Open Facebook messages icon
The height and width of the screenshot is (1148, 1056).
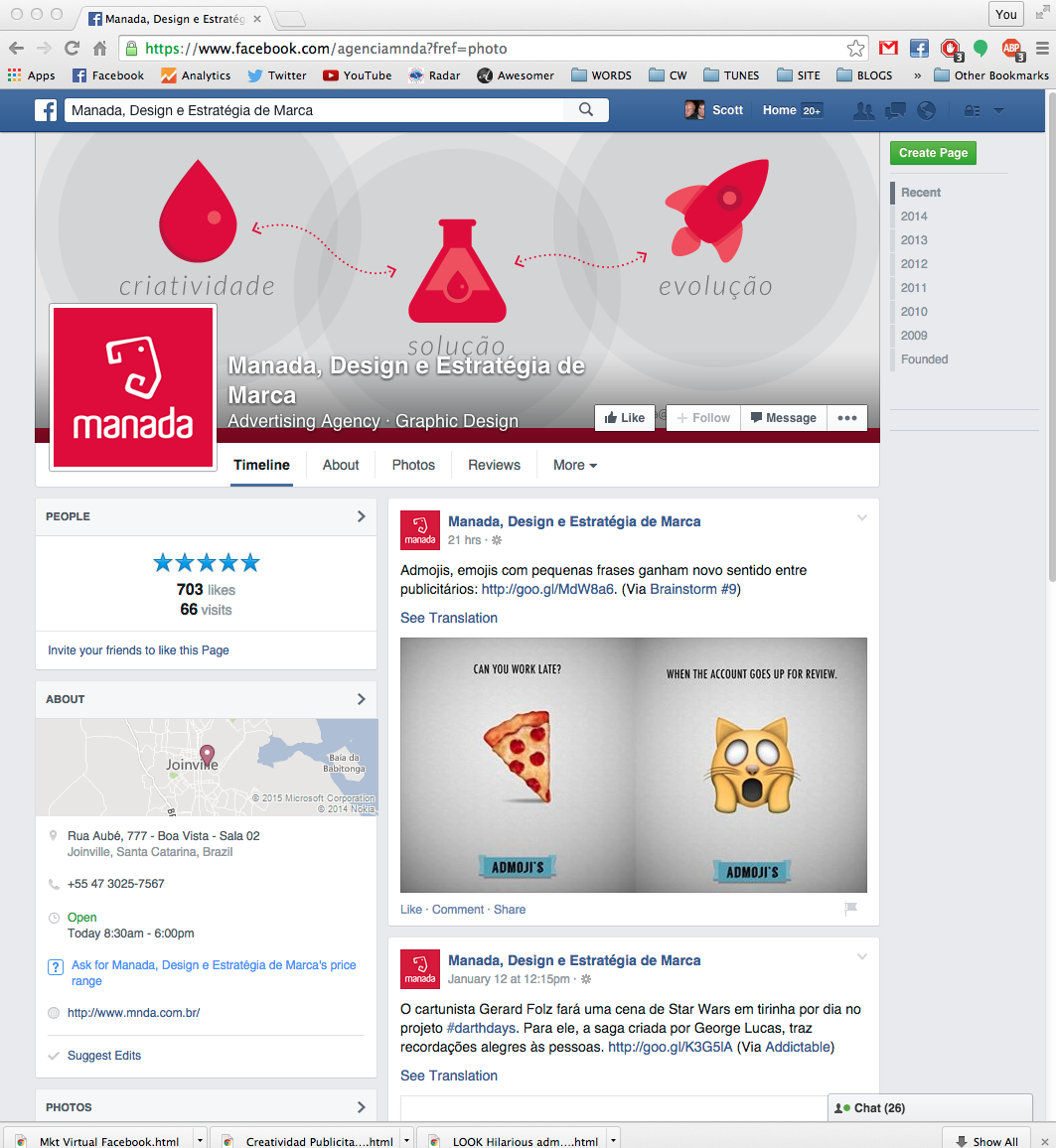(895, 110)
